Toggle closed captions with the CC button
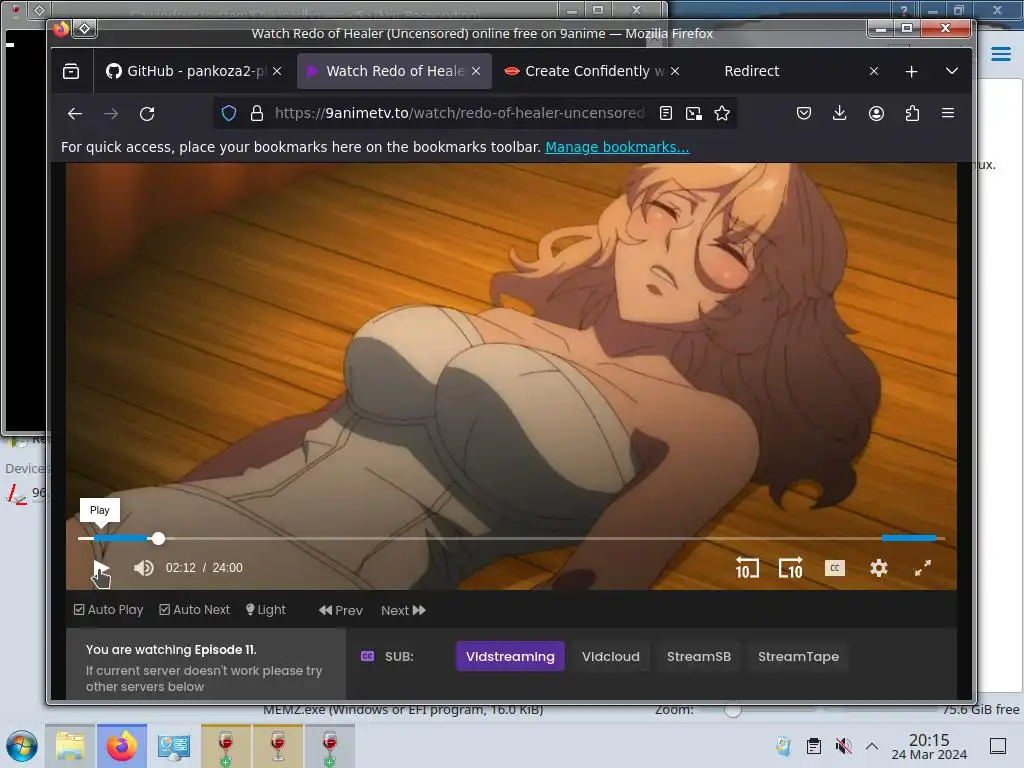 point(835,568)
